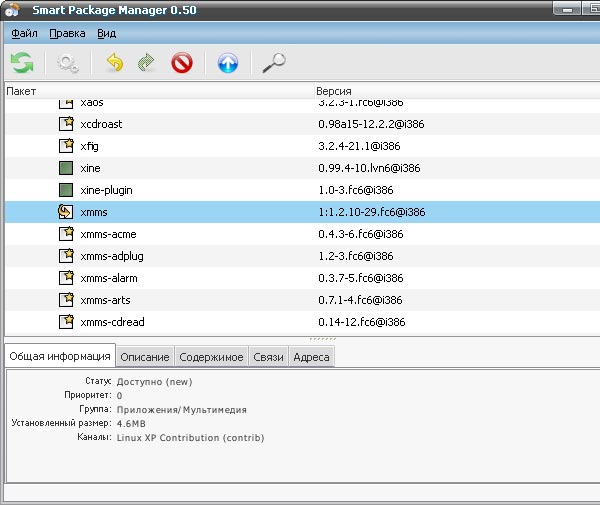Select the xmms package name
The width and height of the screenshot is (600, 505).
(x=94, y=212)
